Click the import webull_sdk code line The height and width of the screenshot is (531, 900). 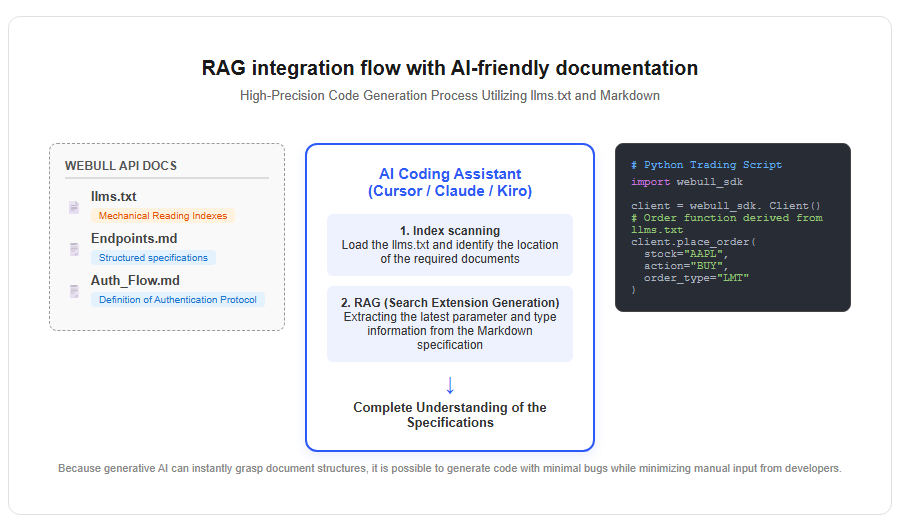[x=686, y=182]
